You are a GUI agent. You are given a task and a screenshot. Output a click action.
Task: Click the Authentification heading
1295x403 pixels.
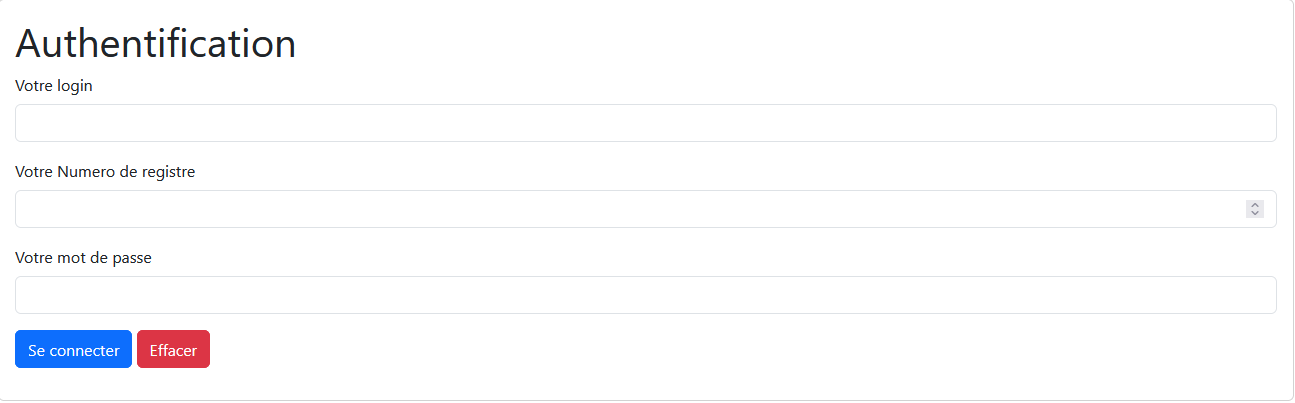click(156, 44)
